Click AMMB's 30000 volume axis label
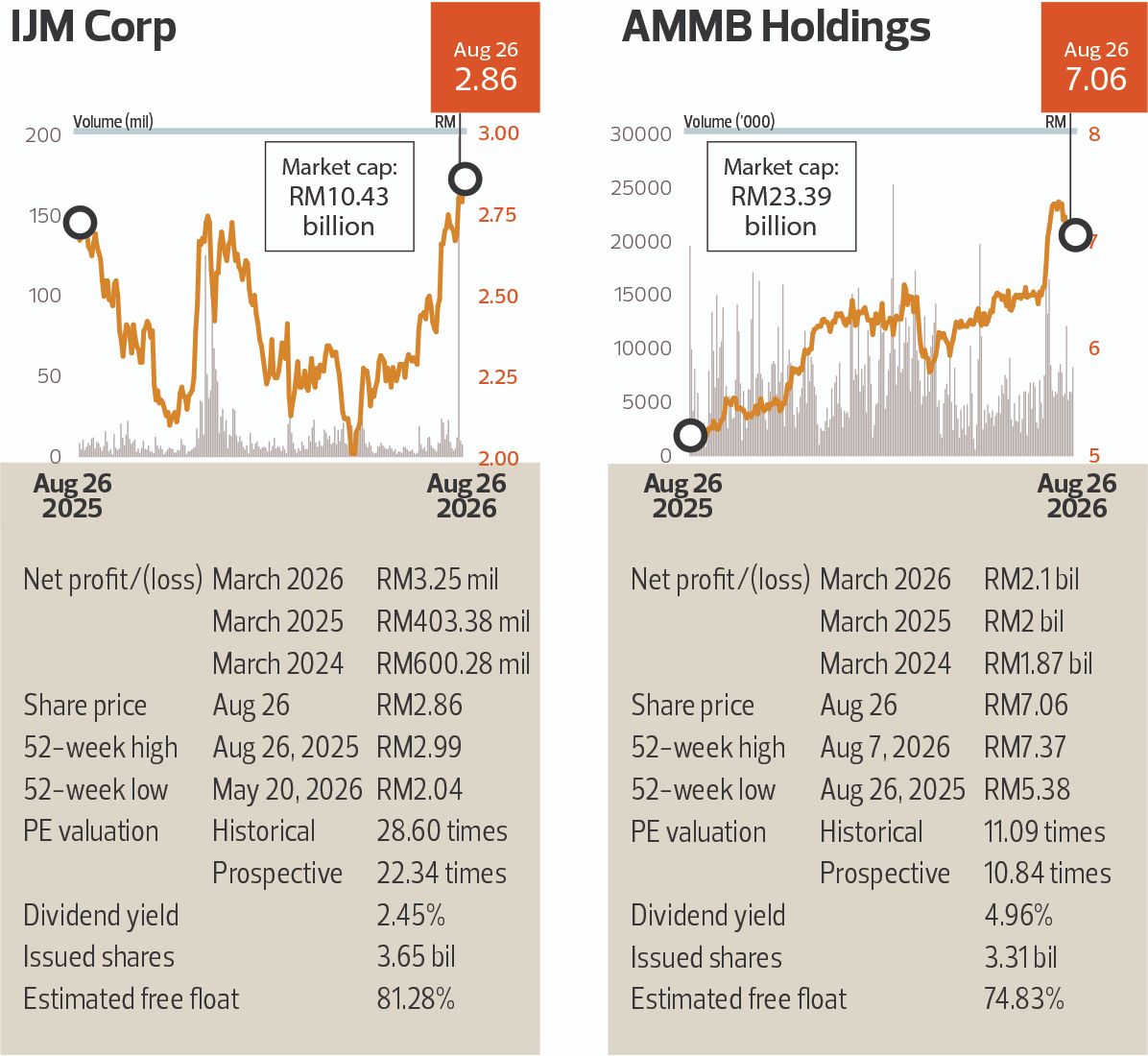1148x1056 pixels. pyautogui.click(x=640, y=134)
